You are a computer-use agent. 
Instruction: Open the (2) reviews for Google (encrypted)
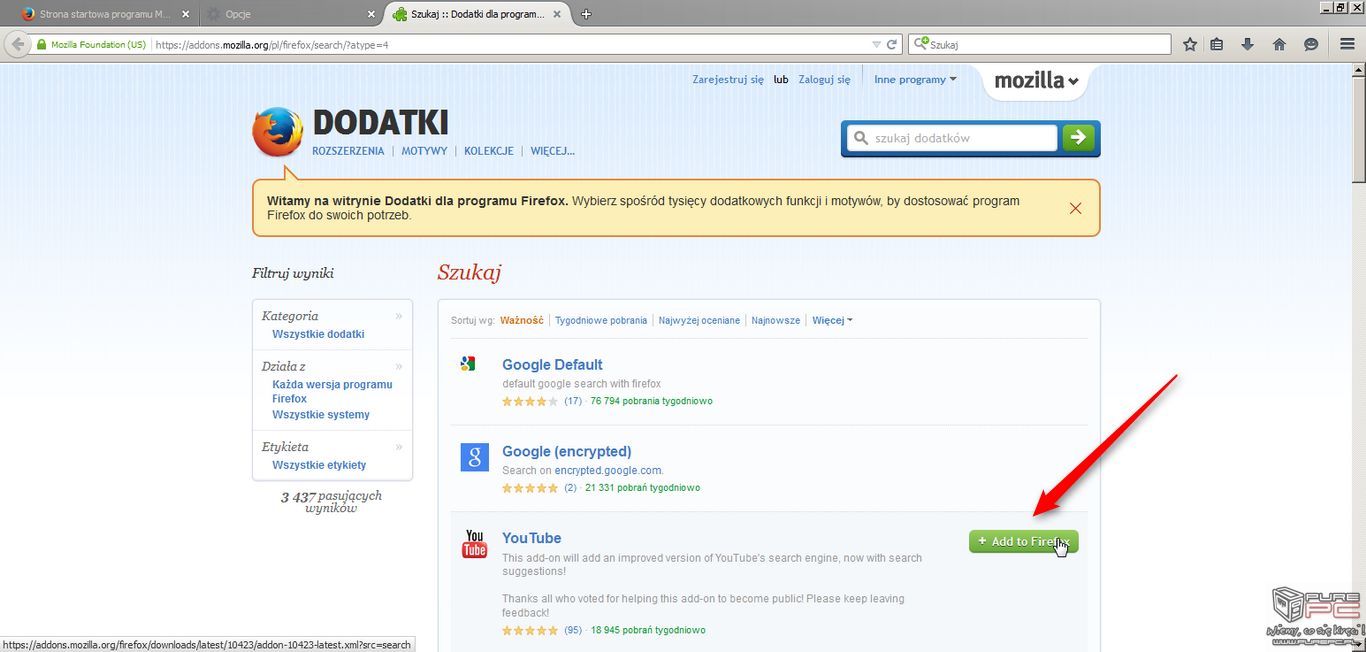tap(570, 488)
